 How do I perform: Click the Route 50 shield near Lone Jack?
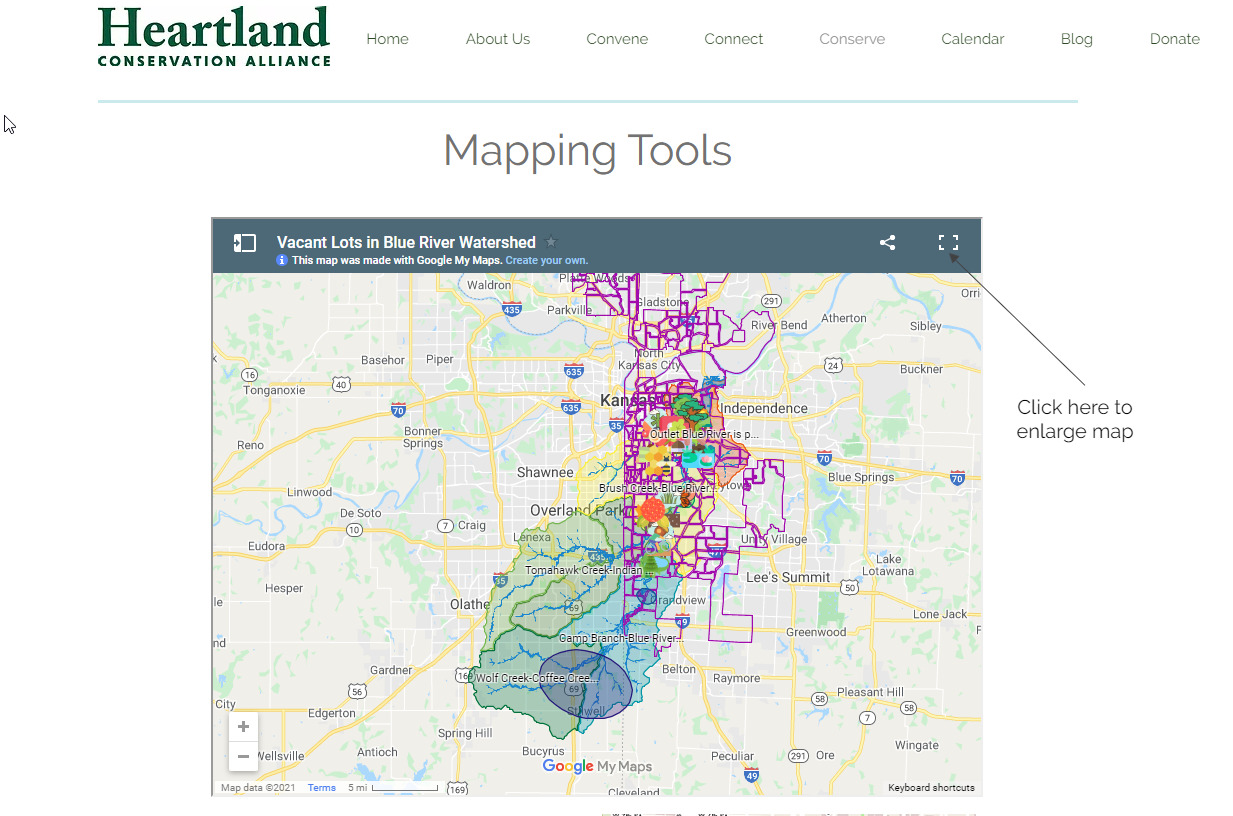850,588
